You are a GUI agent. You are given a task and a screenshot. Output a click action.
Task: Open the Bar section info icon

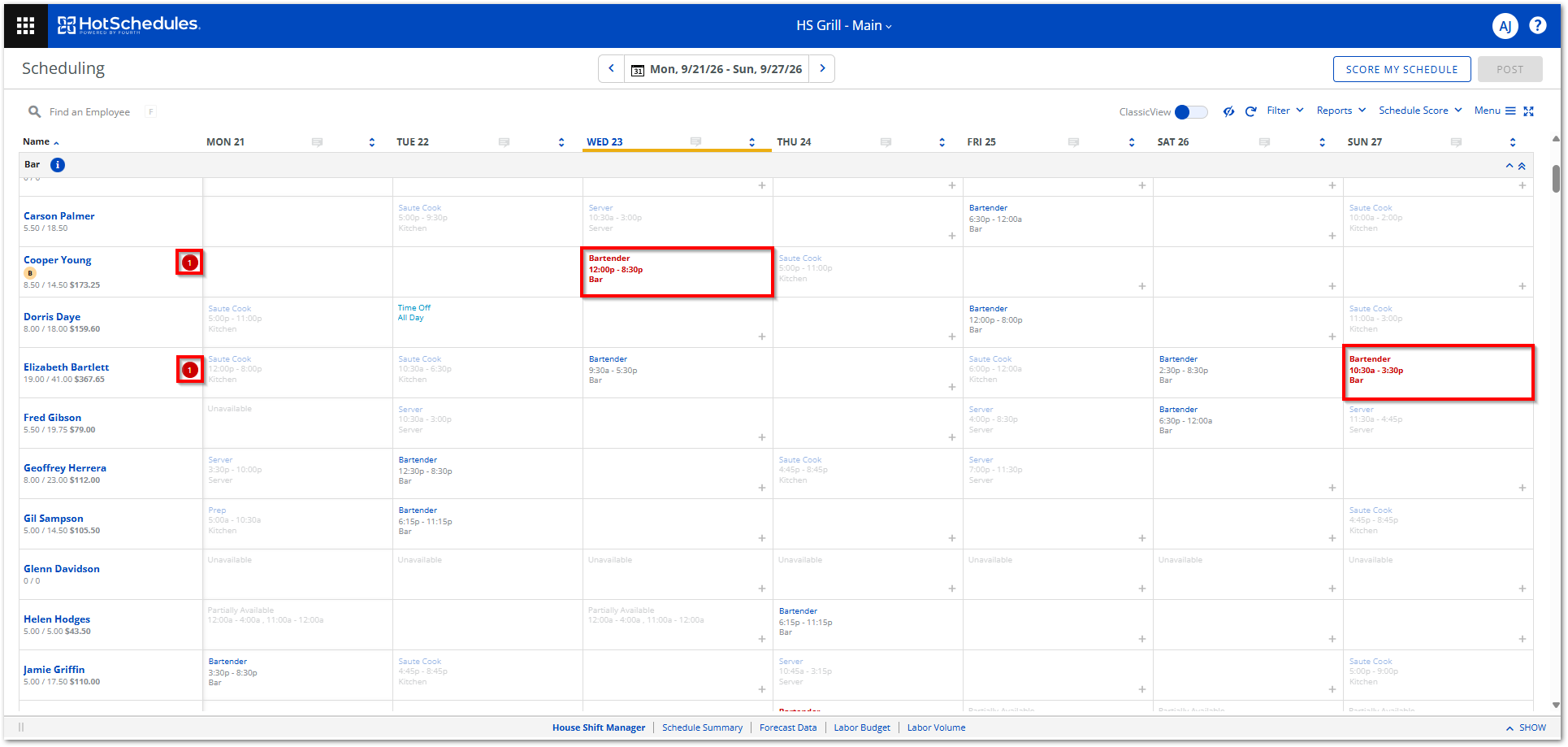[x=58, y=165]
